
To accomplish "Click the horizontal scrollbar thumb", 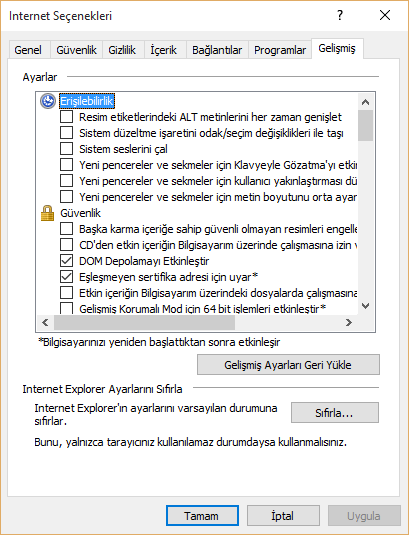I will (144, 322).
